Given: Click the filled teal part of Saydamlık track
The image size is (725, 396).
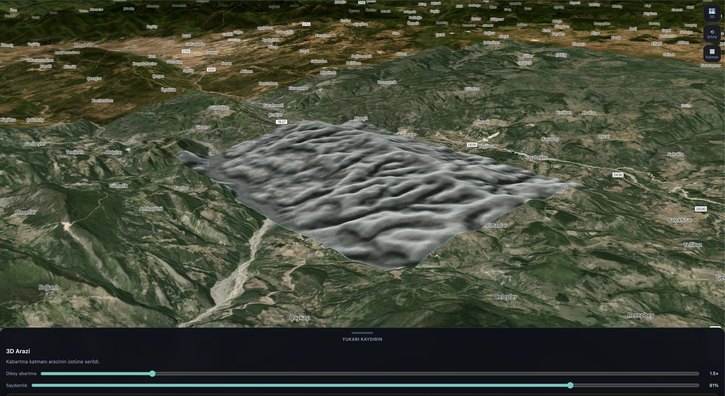Looking at the screenshot, I should pyautogui.click(x=300, y=385).
